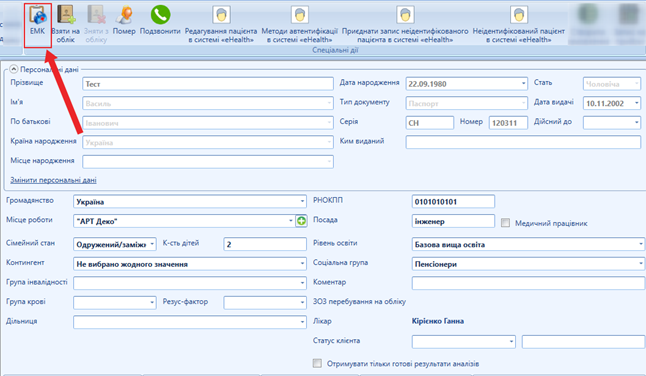
Task: Click the Серія input field
Action: [x=429, y=123]
